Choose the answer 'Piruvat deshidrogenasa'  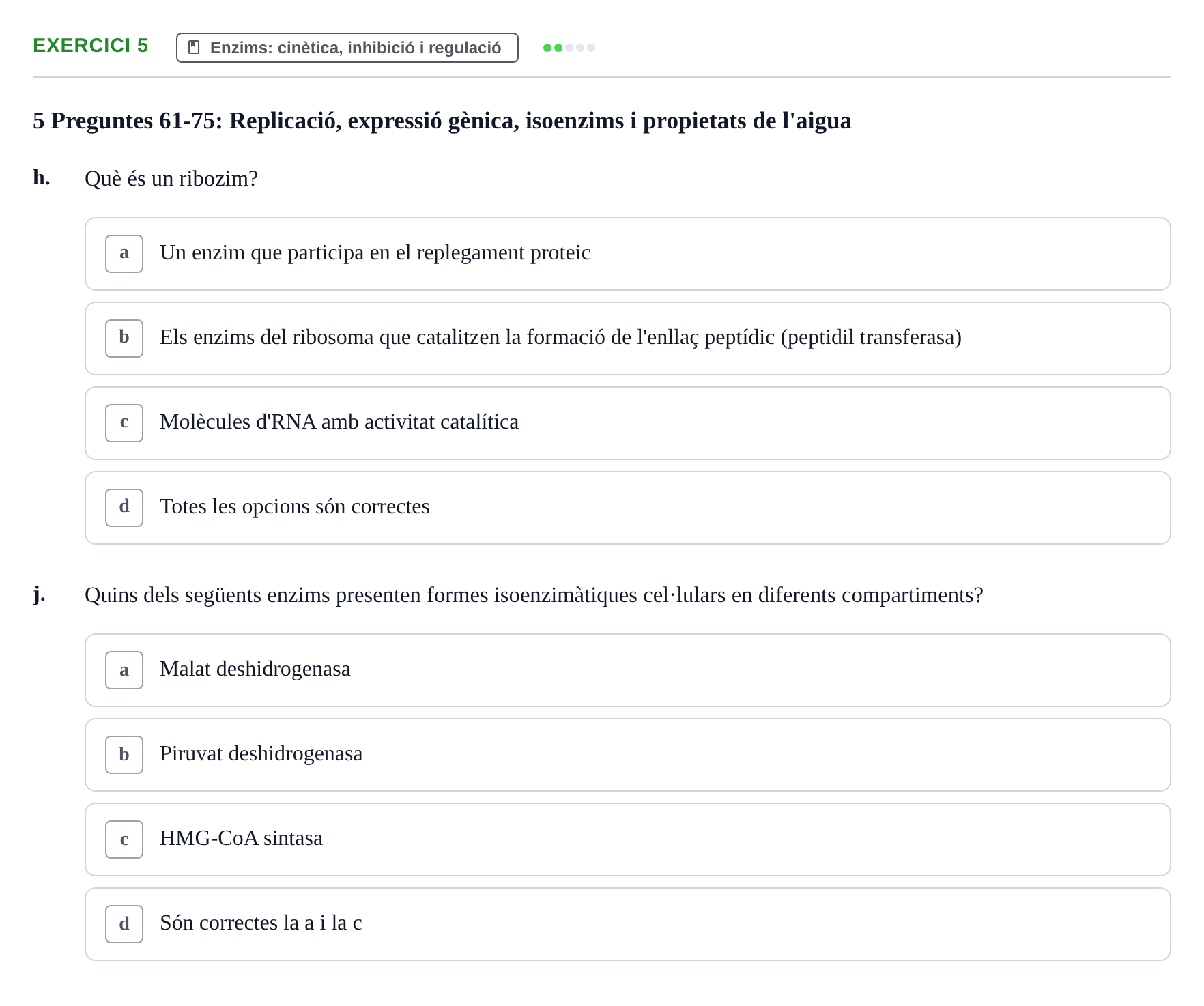pyautogui.click(x=627, y=755)
